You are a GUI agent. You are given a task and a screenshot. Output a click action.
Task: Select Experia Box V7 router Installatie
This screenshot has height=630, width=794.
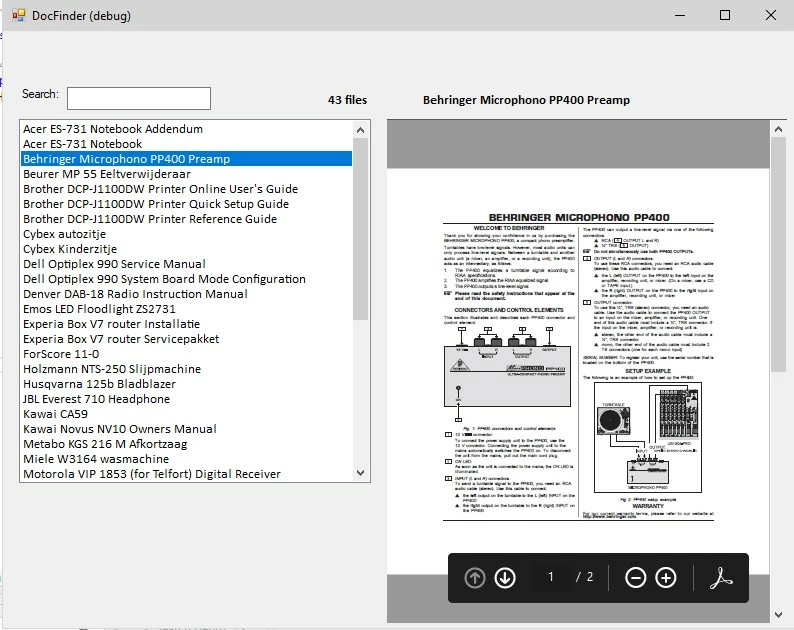(186, 324)
